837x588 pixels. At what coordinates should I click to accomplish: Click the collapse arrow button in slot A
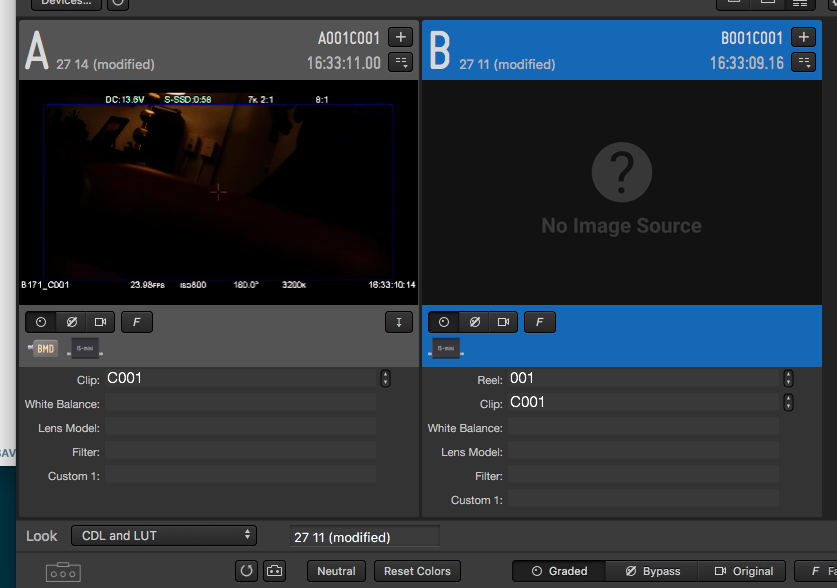pyautogui.click(x=398, y=322)
